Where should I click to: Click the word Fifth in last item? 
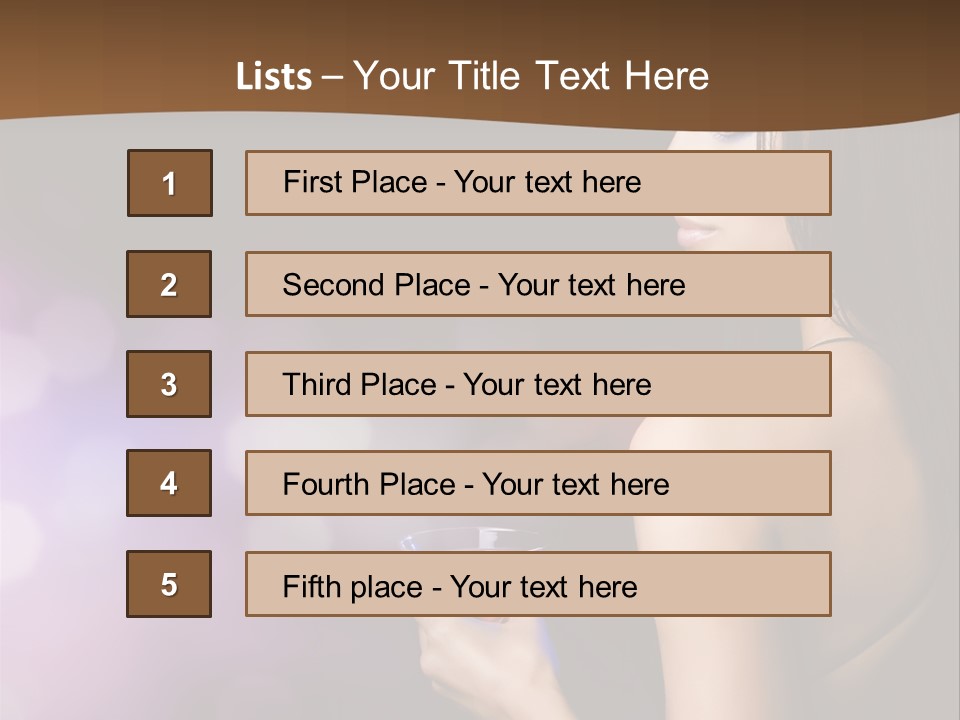[x=311, y=586]
